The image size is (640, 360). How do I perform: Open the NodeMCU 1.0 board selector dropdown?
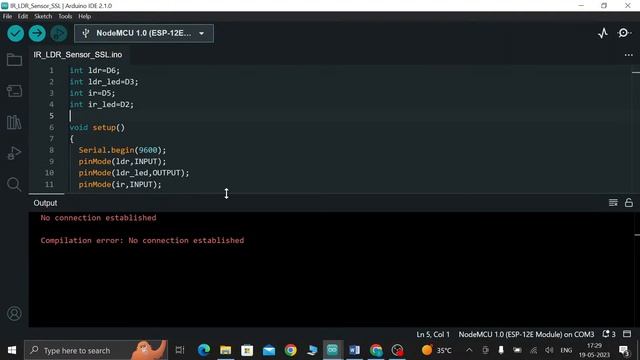click(x=144, y=33)
